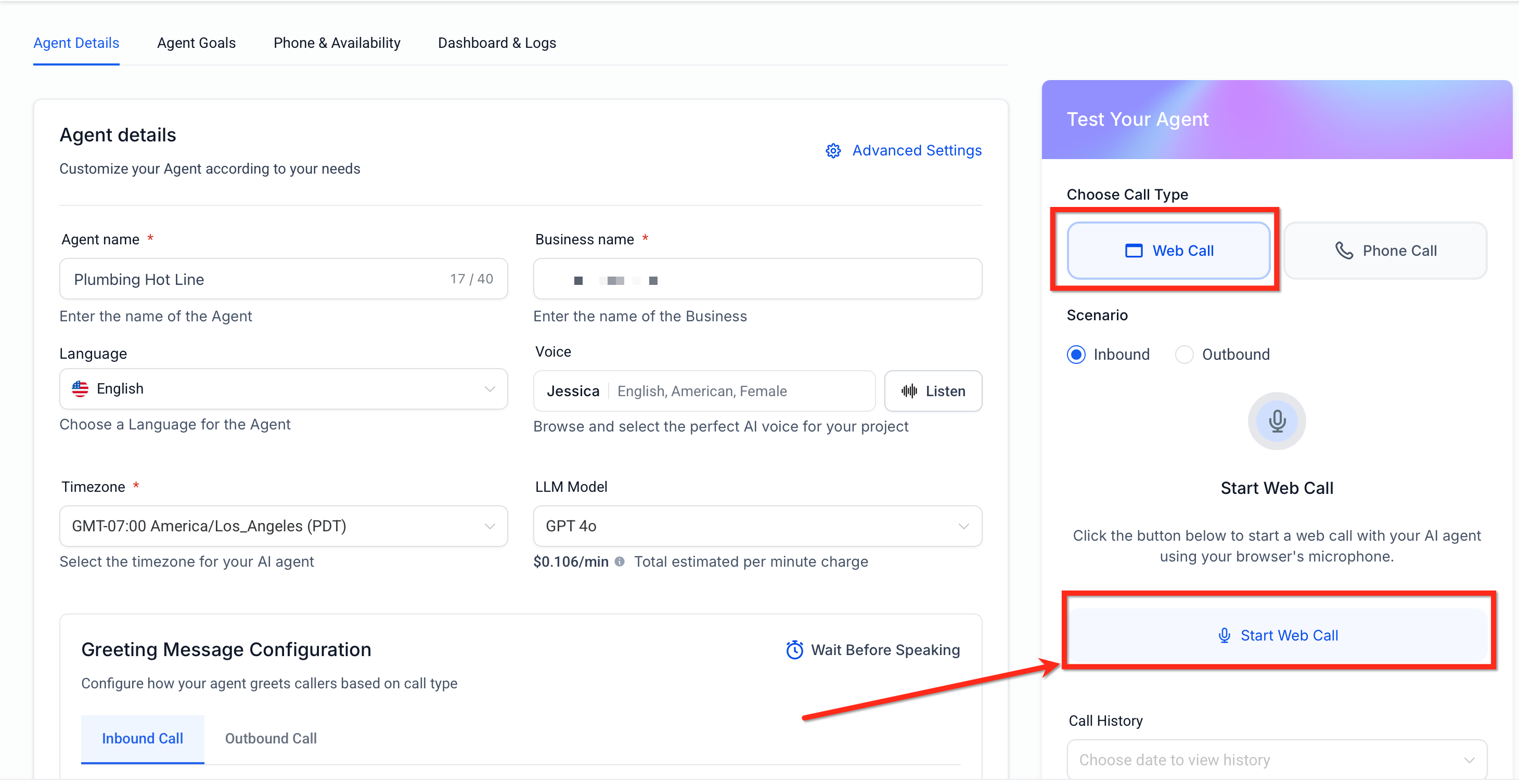Image resolution: width=1519 pixels, height=784 pixels.
Task: Switch to the Outbound Call greeting tab
Action: pyautogui.click(x=271, y=738)
